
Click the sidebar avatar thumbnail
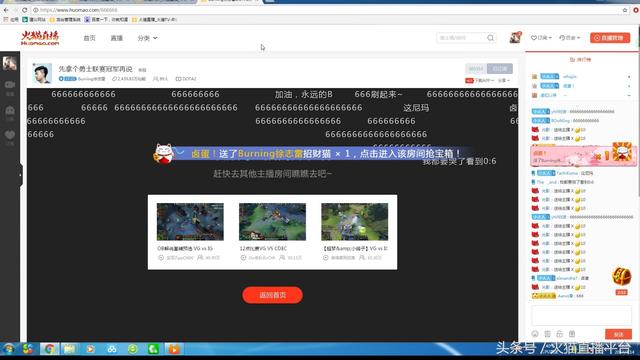[9, 63]
